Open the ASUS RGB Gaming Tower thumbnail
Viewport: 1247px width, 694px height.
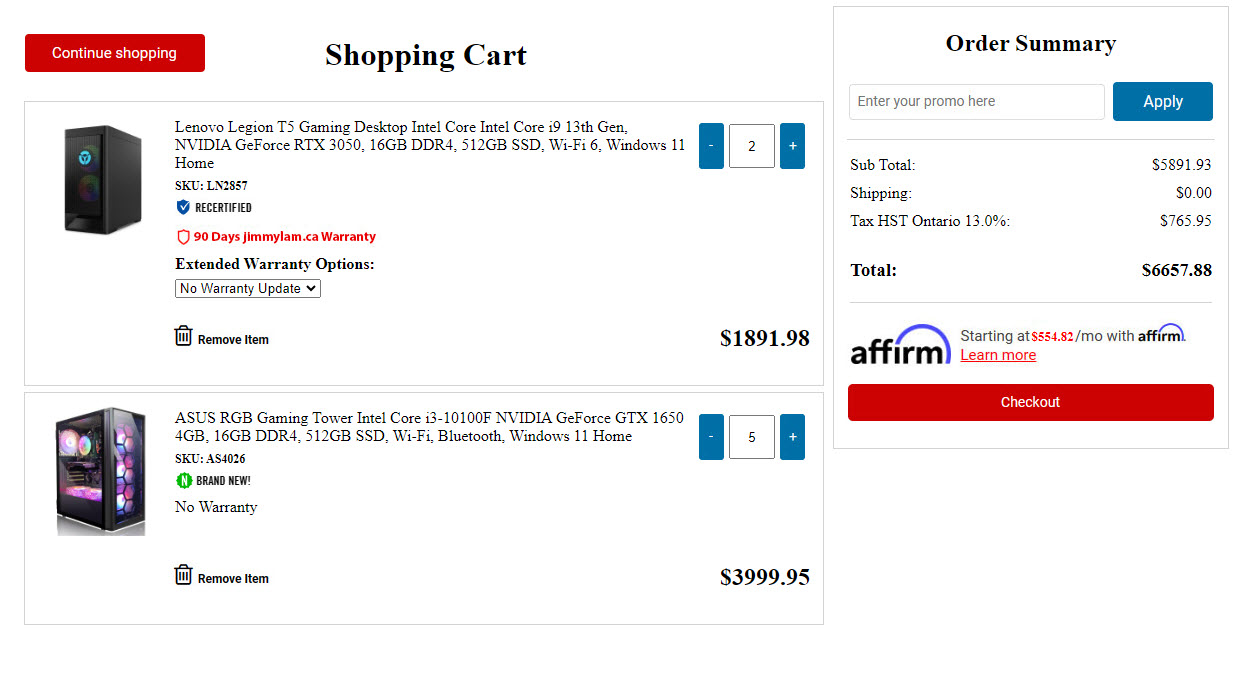point(101,471)
